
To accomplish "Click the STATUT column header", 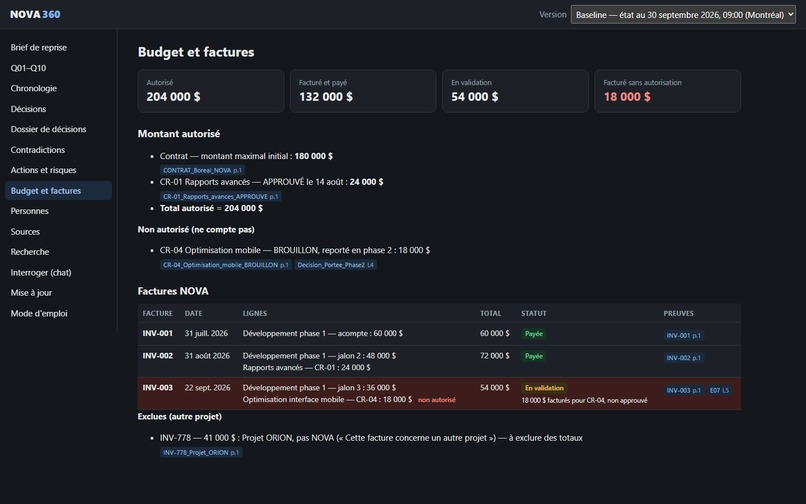I will pyautogui.click(x=534, y=313).
